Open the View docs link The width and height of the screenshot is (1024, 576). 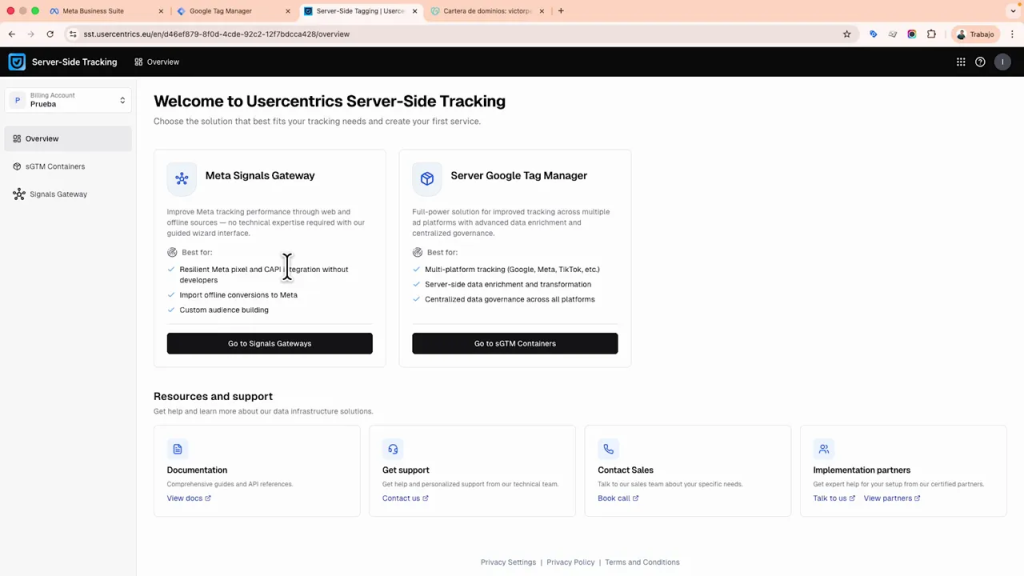tap(189, 498)
